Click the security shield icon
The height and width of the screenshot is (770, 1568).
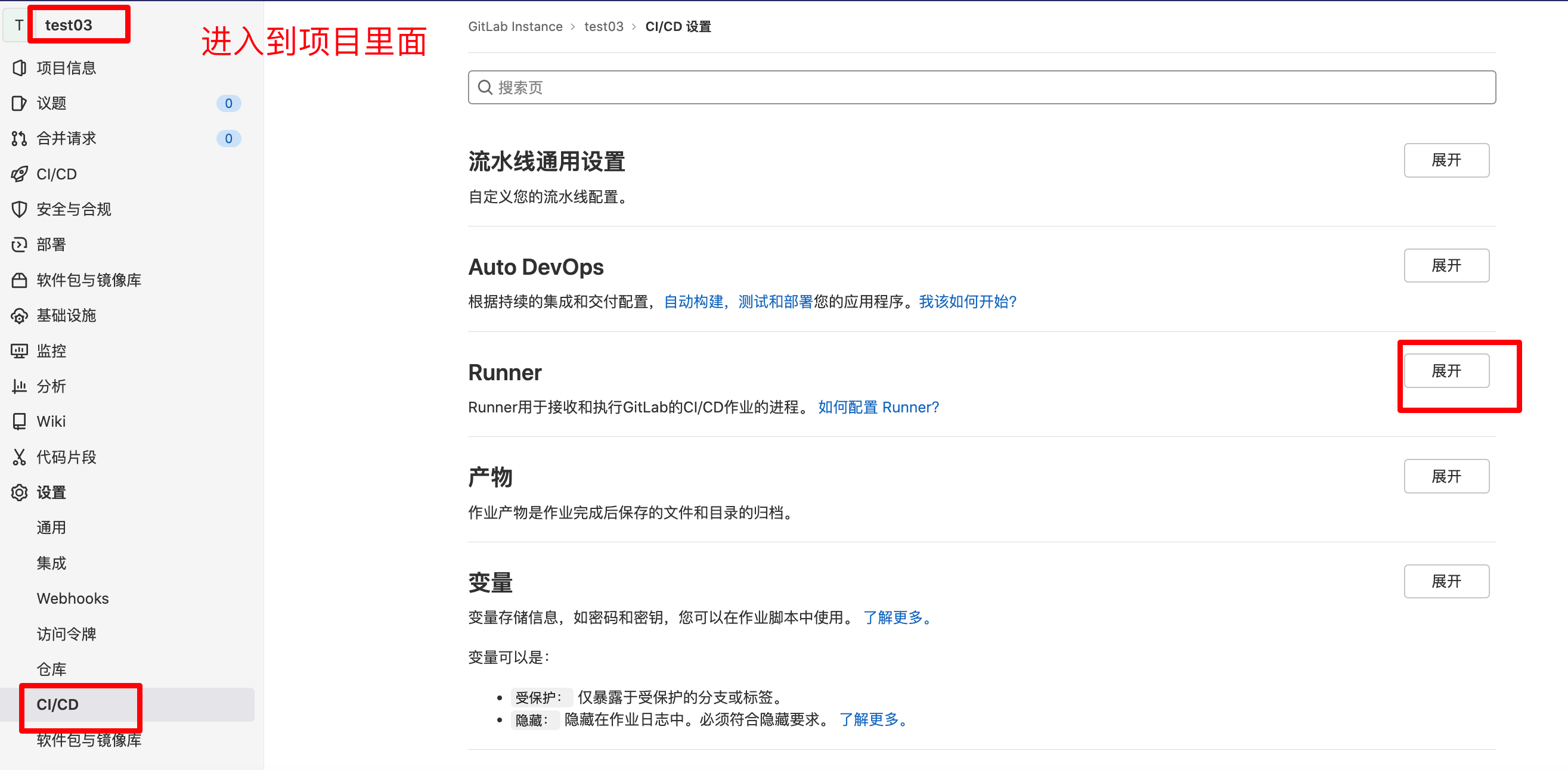[x=20, y=209]
